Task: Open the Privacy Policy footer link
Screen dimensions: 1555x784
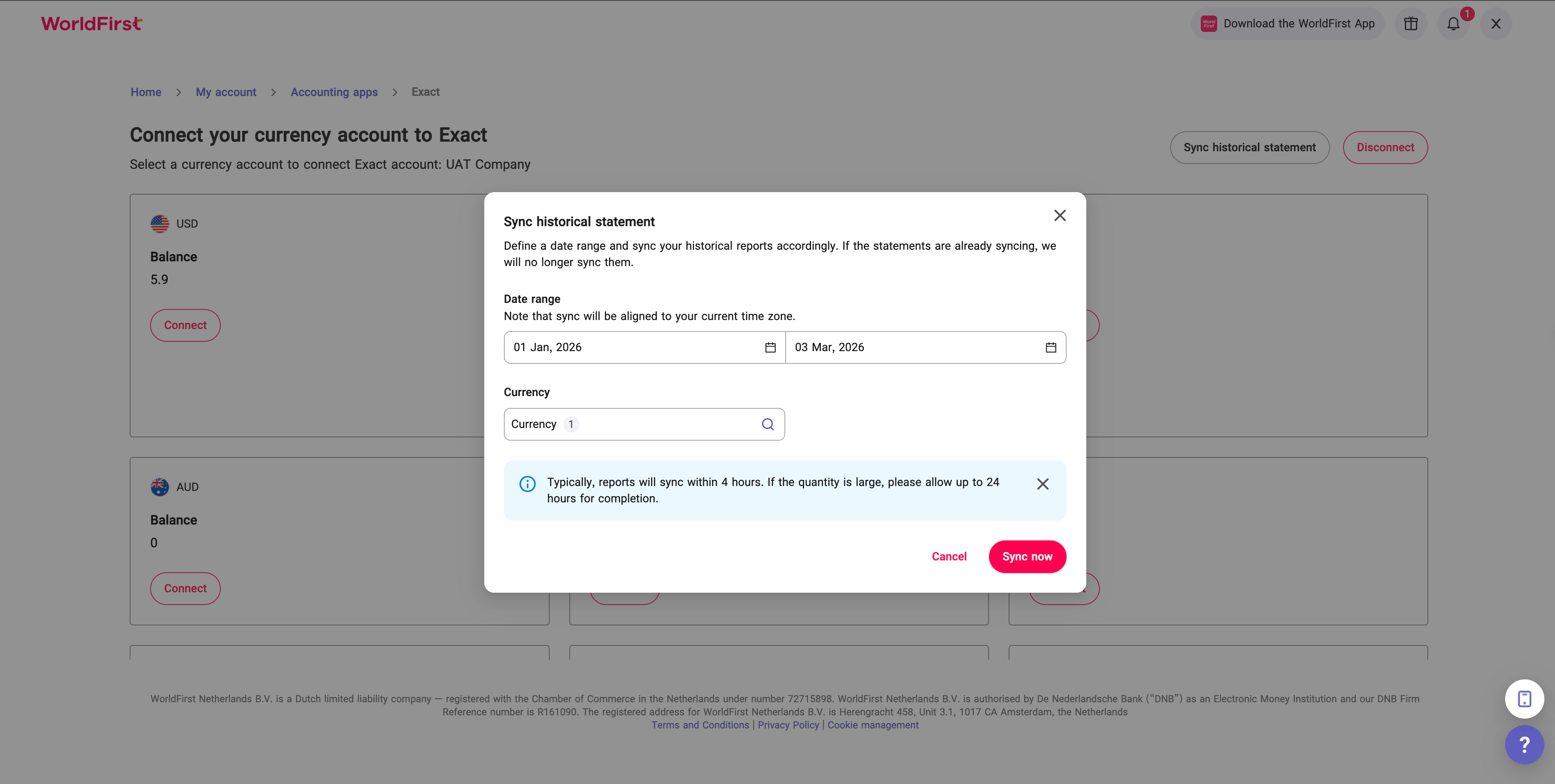Action: [789, 725]
